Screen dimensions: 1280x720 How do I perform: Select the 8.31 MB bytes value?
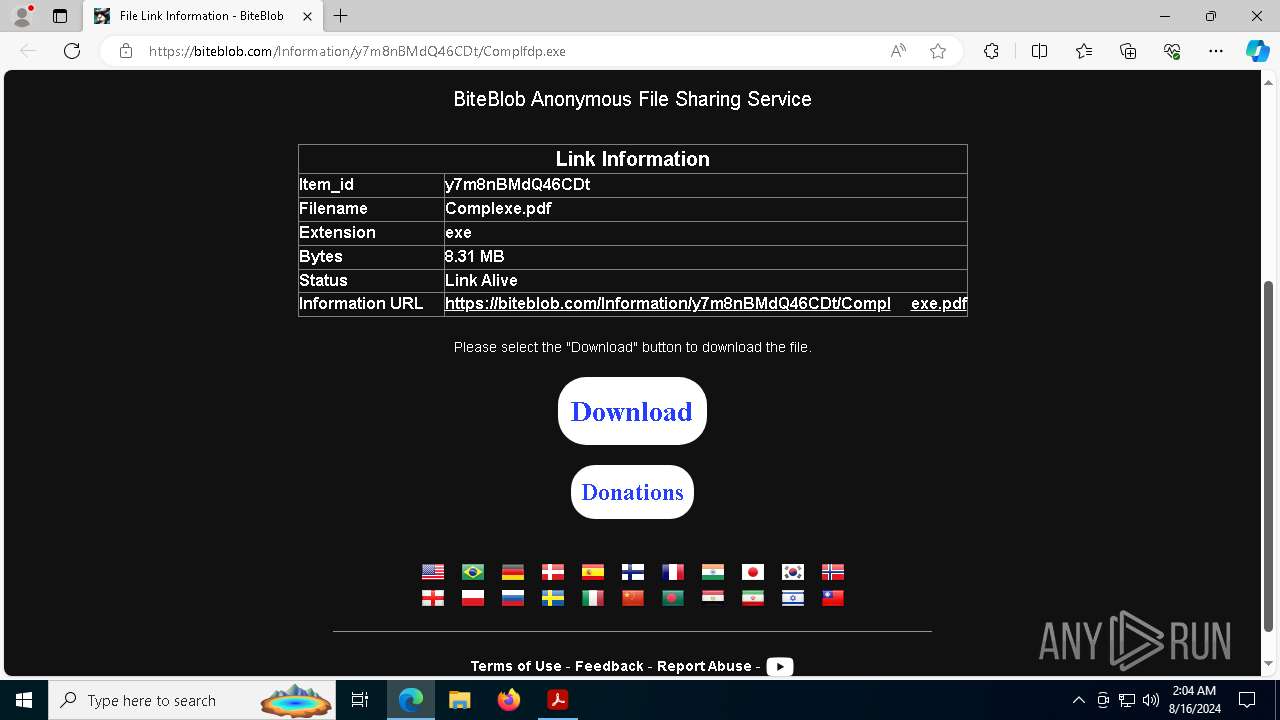pos(474,257)
